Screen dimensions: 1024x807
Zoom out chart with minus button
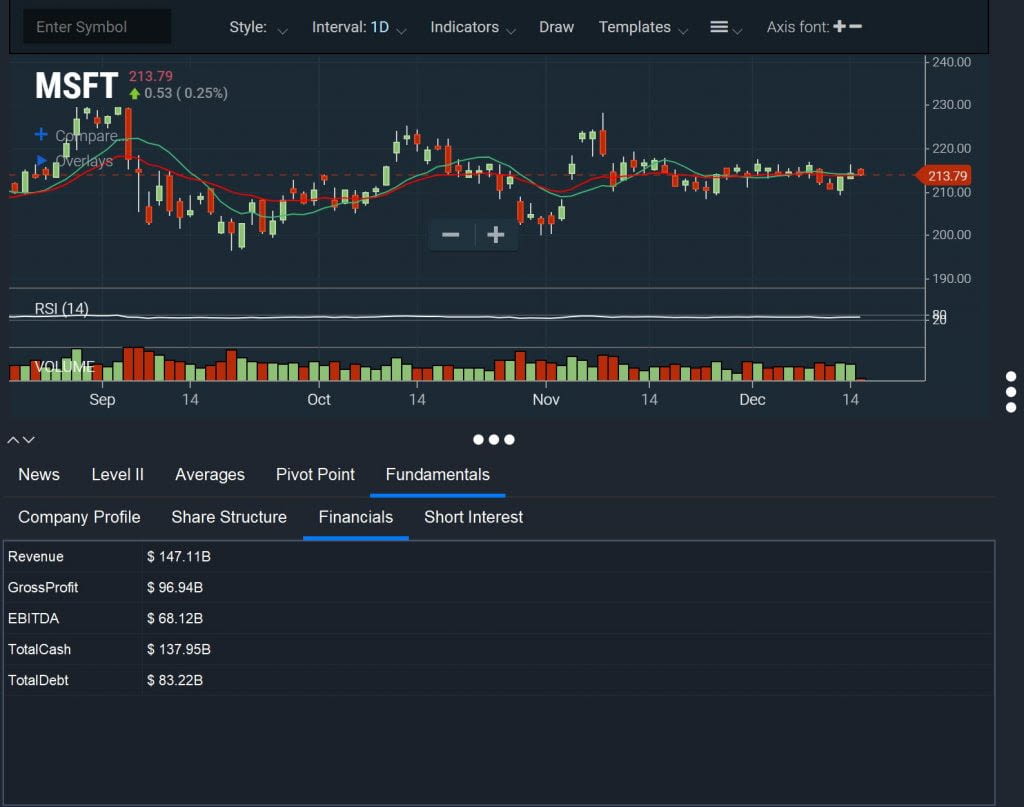[x=451, y=234]
